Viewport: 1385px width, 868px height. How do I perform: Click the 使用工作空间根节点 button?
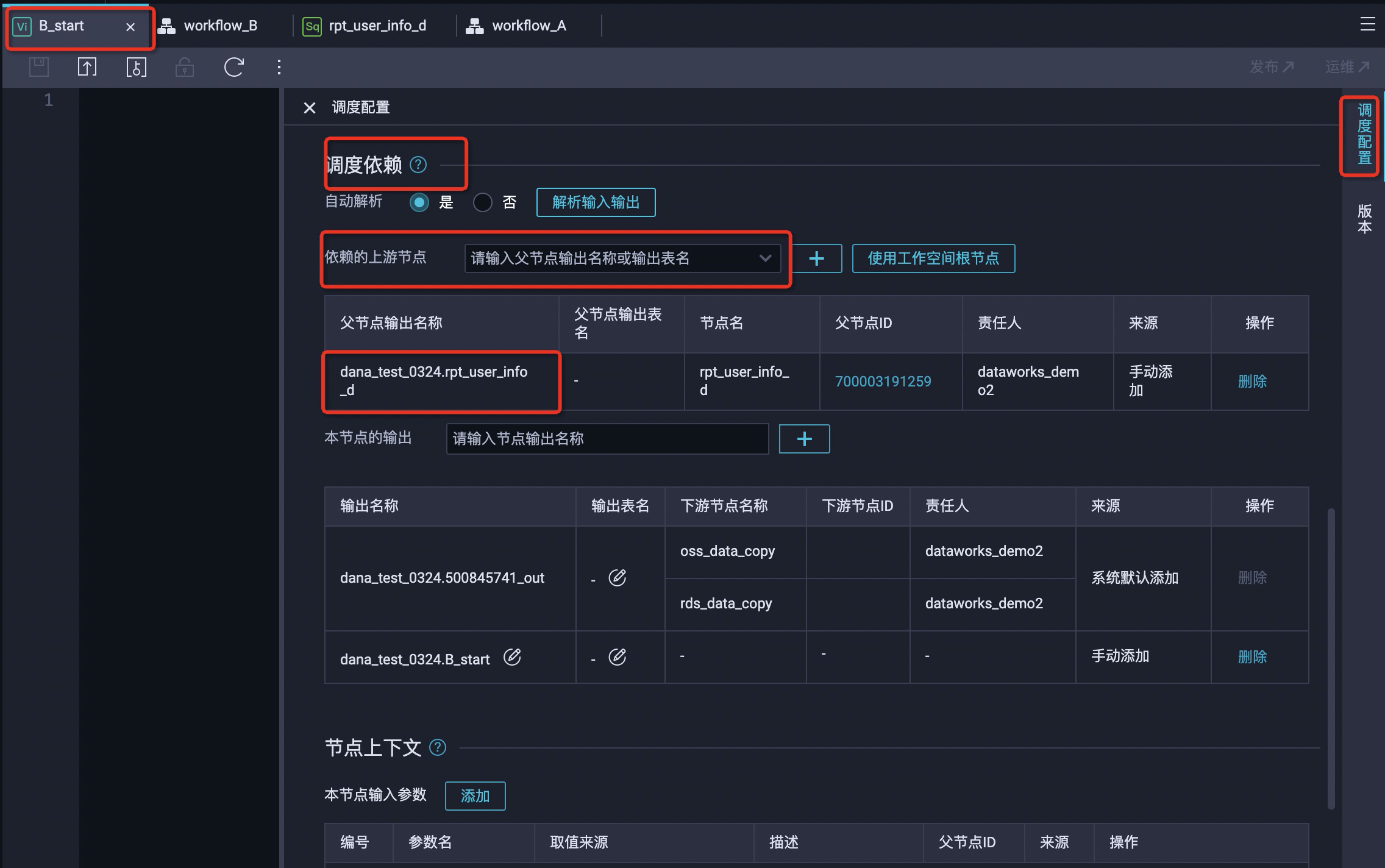[x=933, y=258]
